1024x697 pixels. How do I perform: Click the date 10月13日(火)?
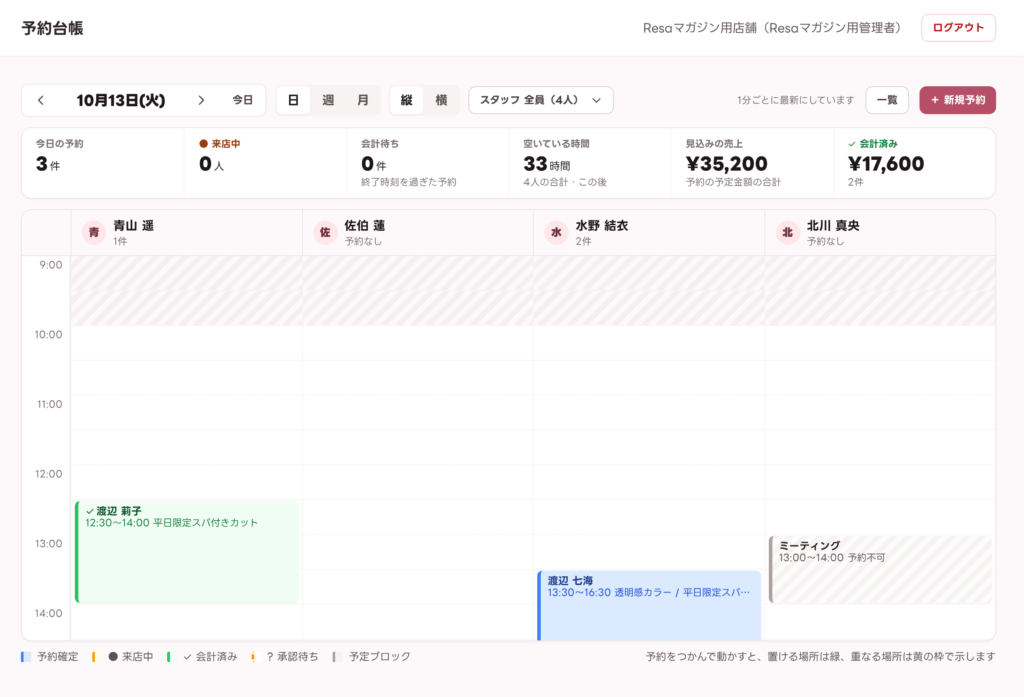pos(121,100)
